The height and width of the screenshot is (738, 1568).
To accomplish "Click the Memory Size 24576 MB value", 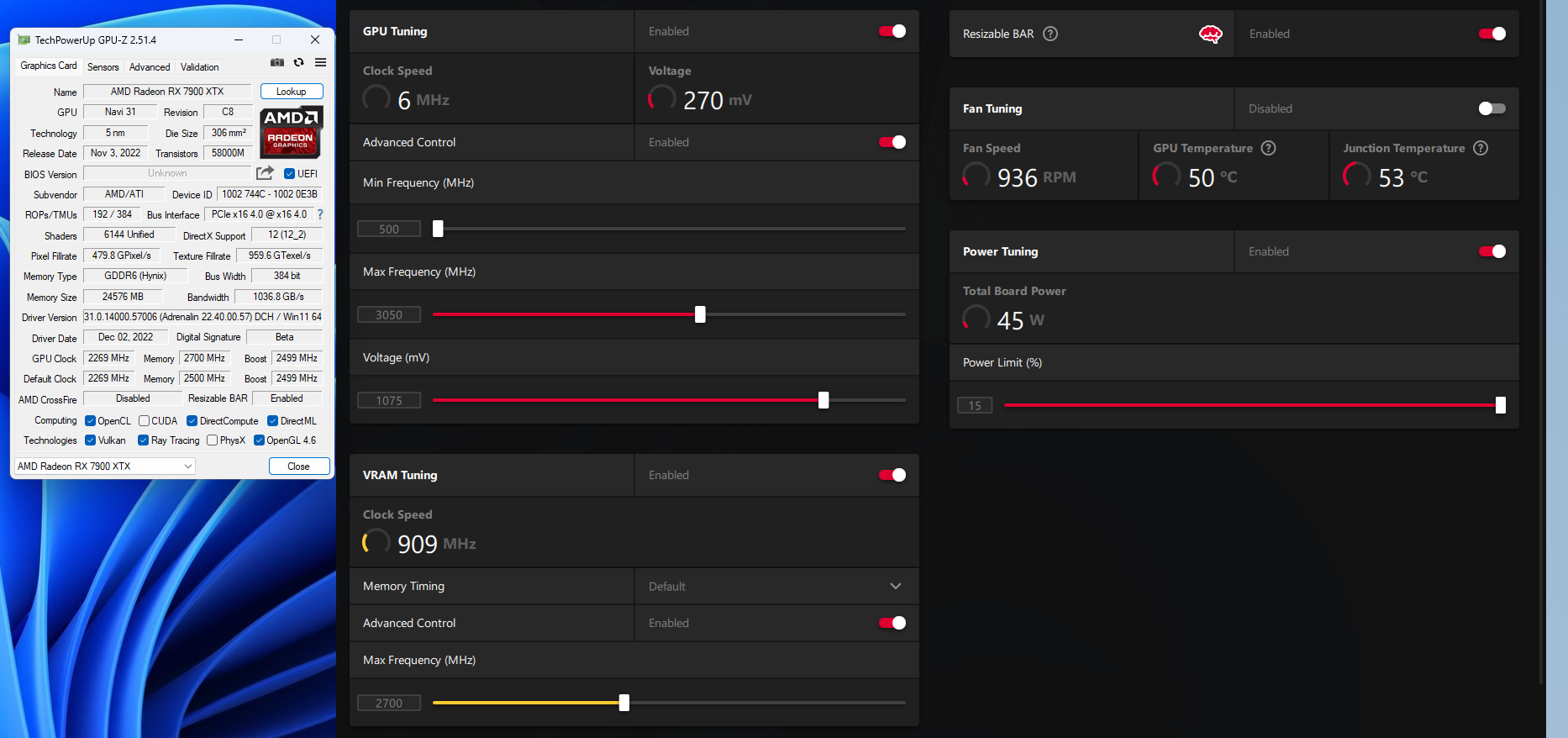I will click(x=123, y=297).
